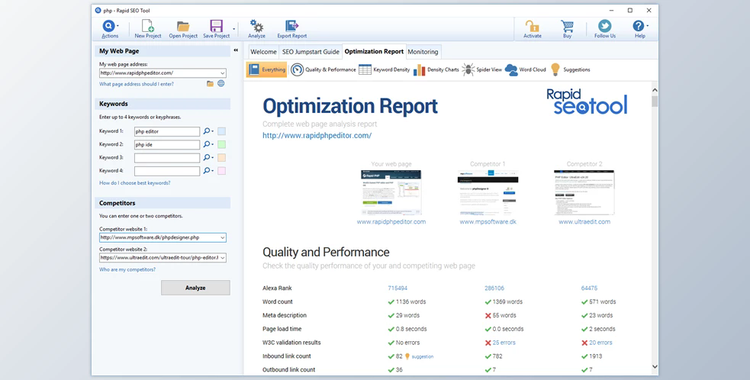The image size is (750, 380).
Task: Click search magnifier beside Keyword 1
Action: click(207, 131)
